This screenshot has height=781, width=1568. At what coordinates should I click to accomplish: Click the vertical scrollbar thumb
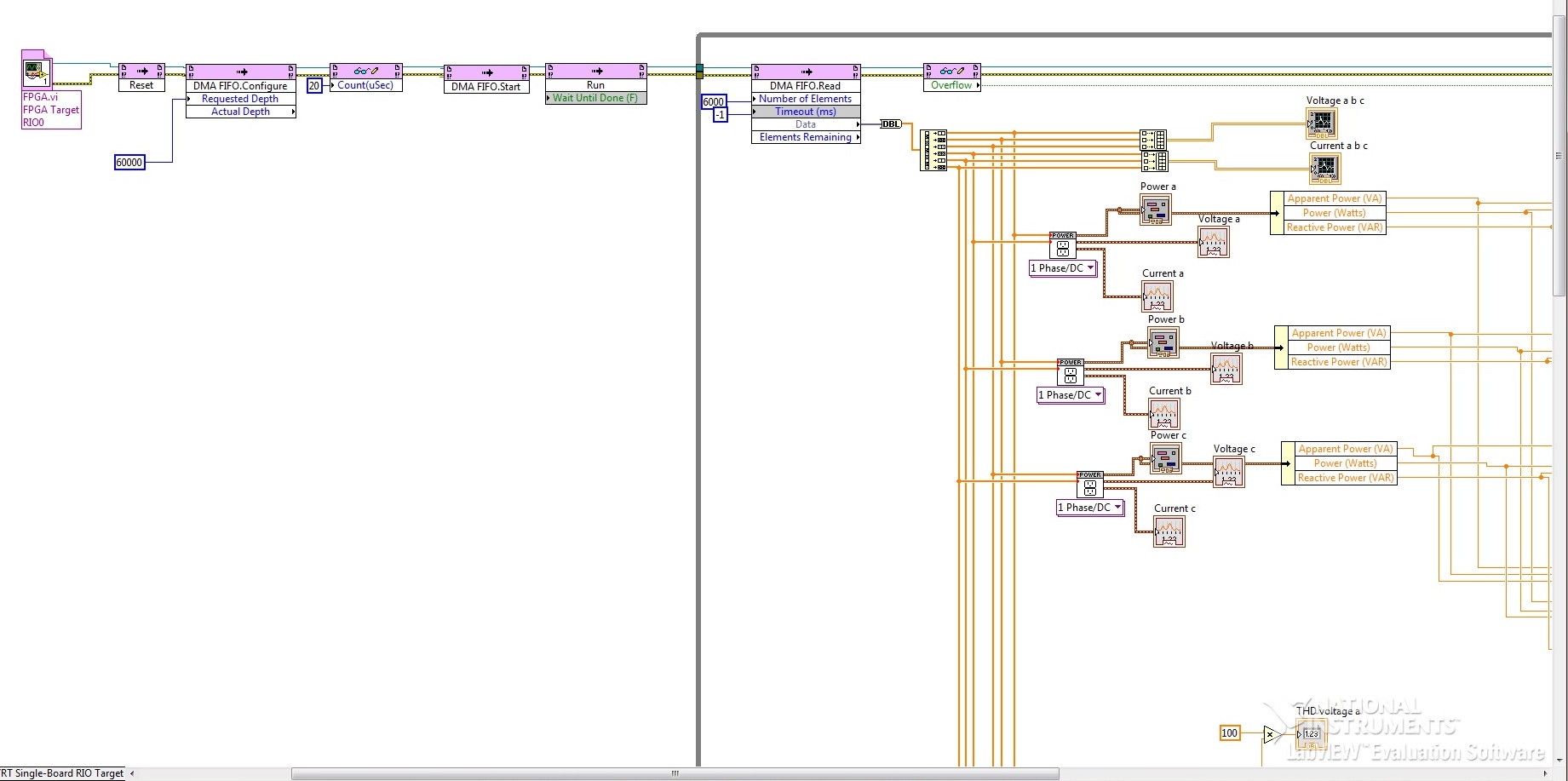(x=1559, y=156)
